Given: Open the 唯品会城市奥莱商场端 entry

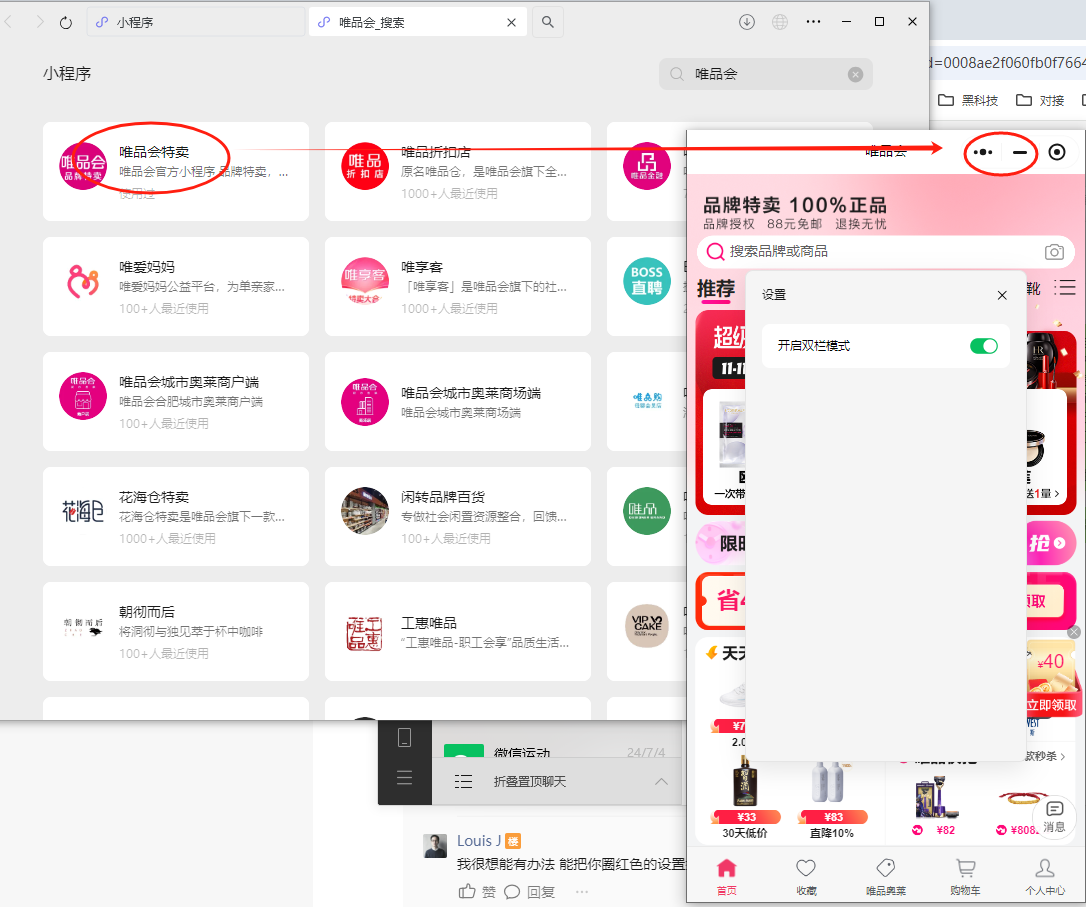Looking at the screenshot, I should coord(458,401).
